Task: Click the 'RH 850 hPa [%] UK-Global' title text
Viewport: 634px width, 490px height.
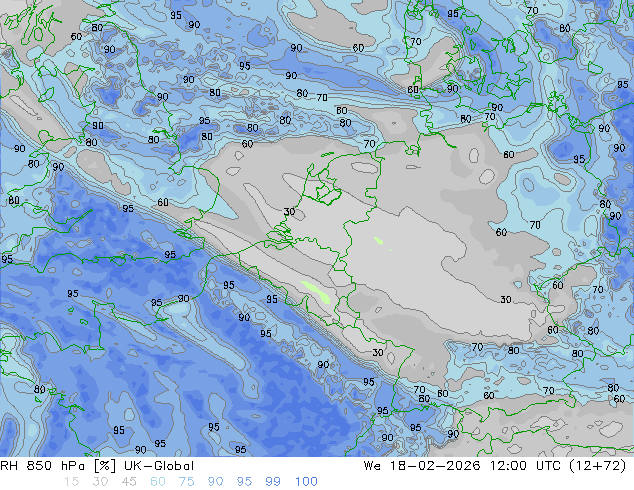Action: tap(97, 466)
